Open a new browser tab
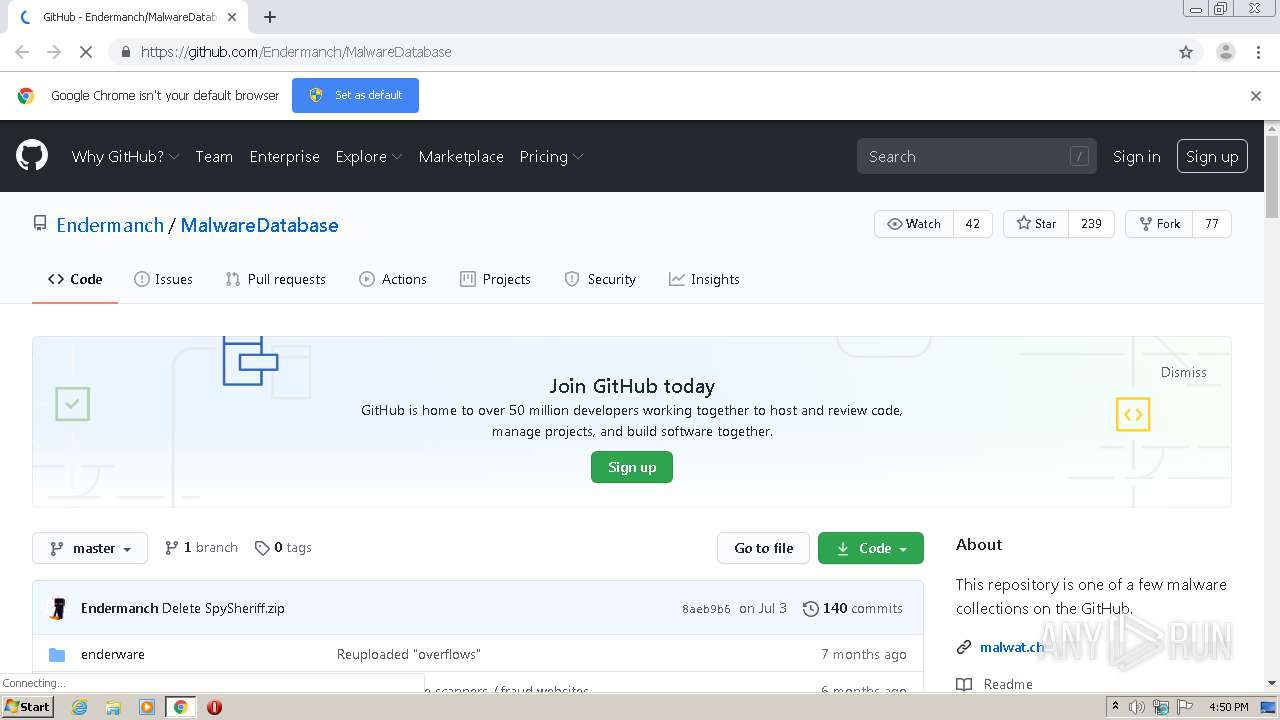Viewport: 1280px width, 720px height. tap(270, 17)
